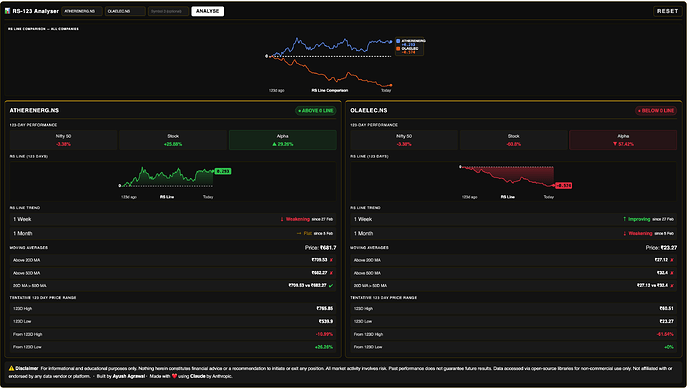Click ATHERENERG Stock +25.88% performance tile
Viewport: 690px width, 388px height.
(173, 140)
